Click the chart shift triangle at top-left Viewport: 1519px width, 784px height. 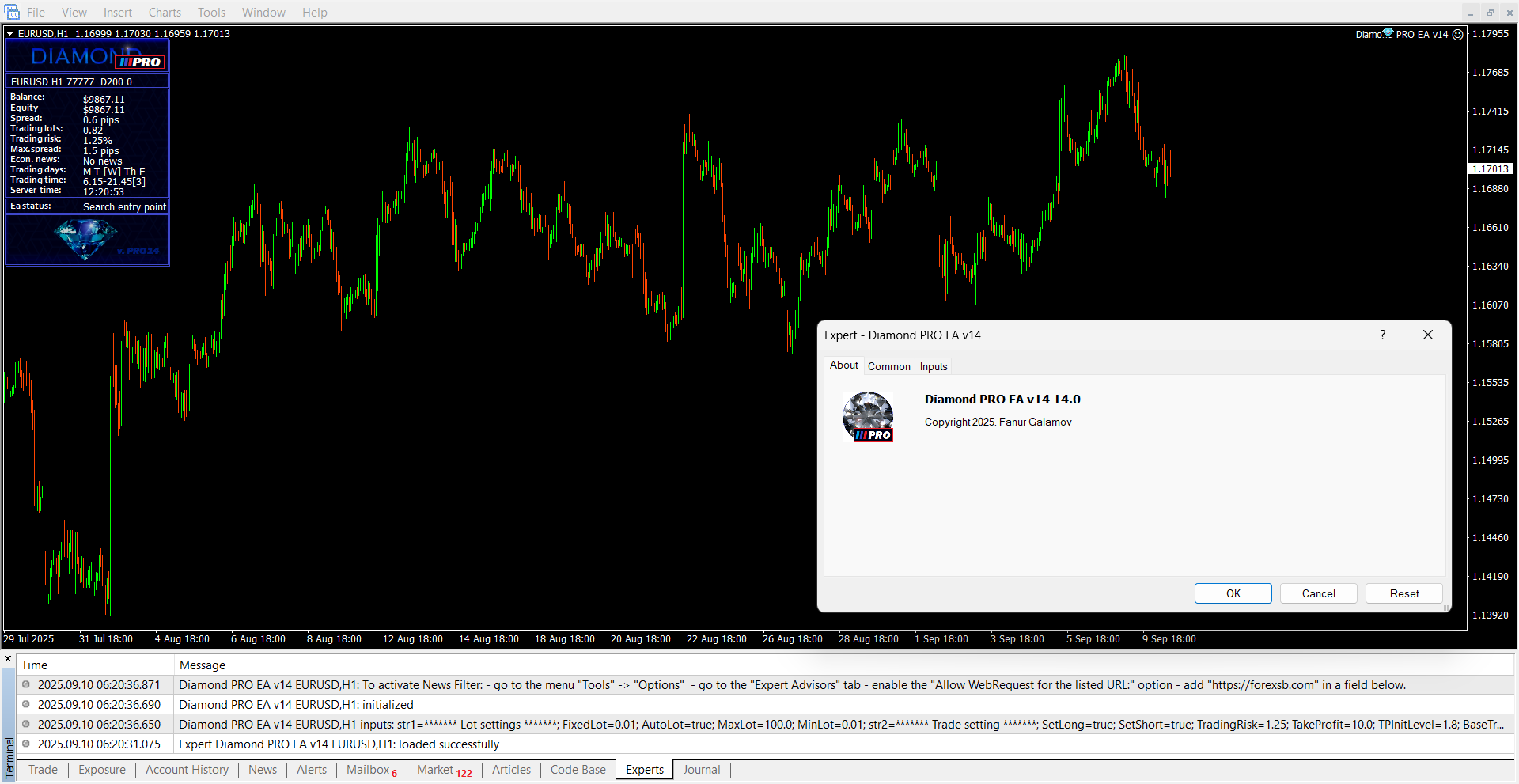[x=10, y=34]
